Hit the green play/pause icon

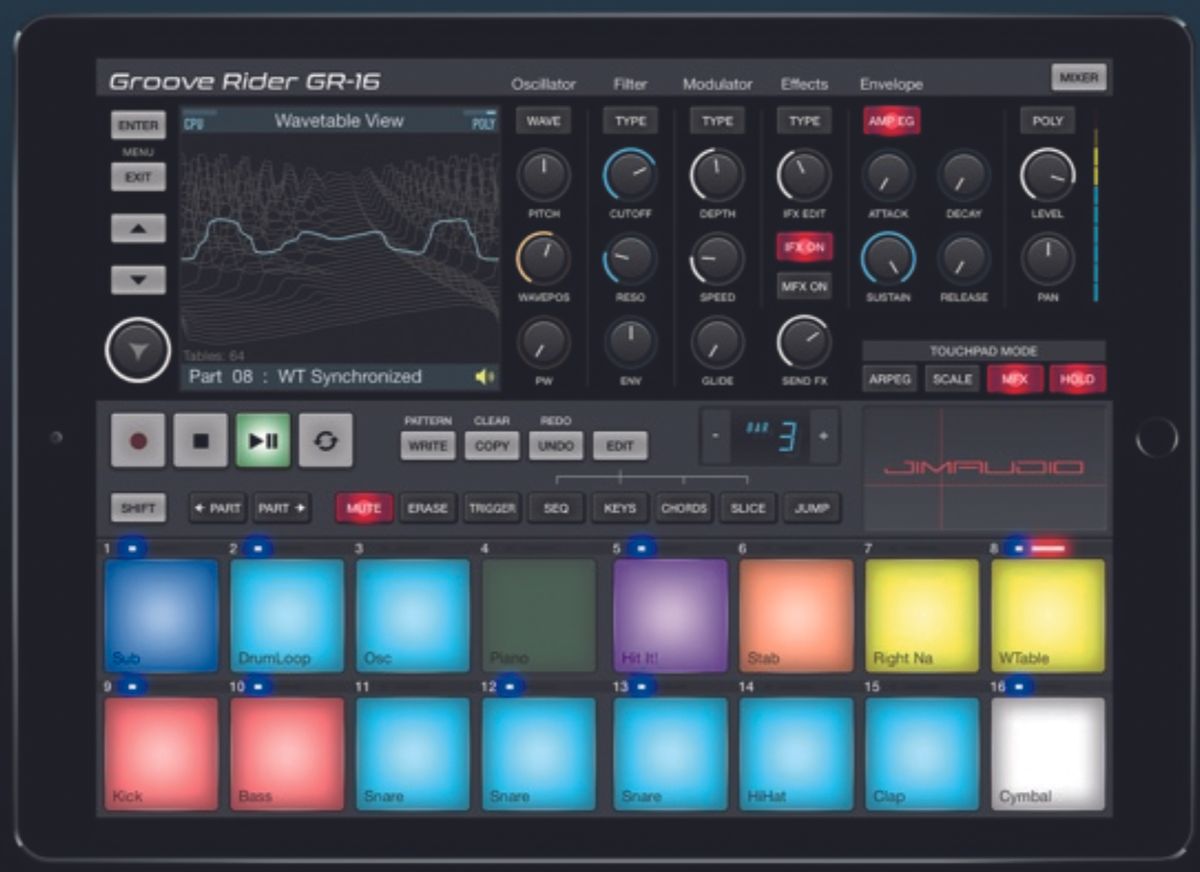tap(261, 439)
